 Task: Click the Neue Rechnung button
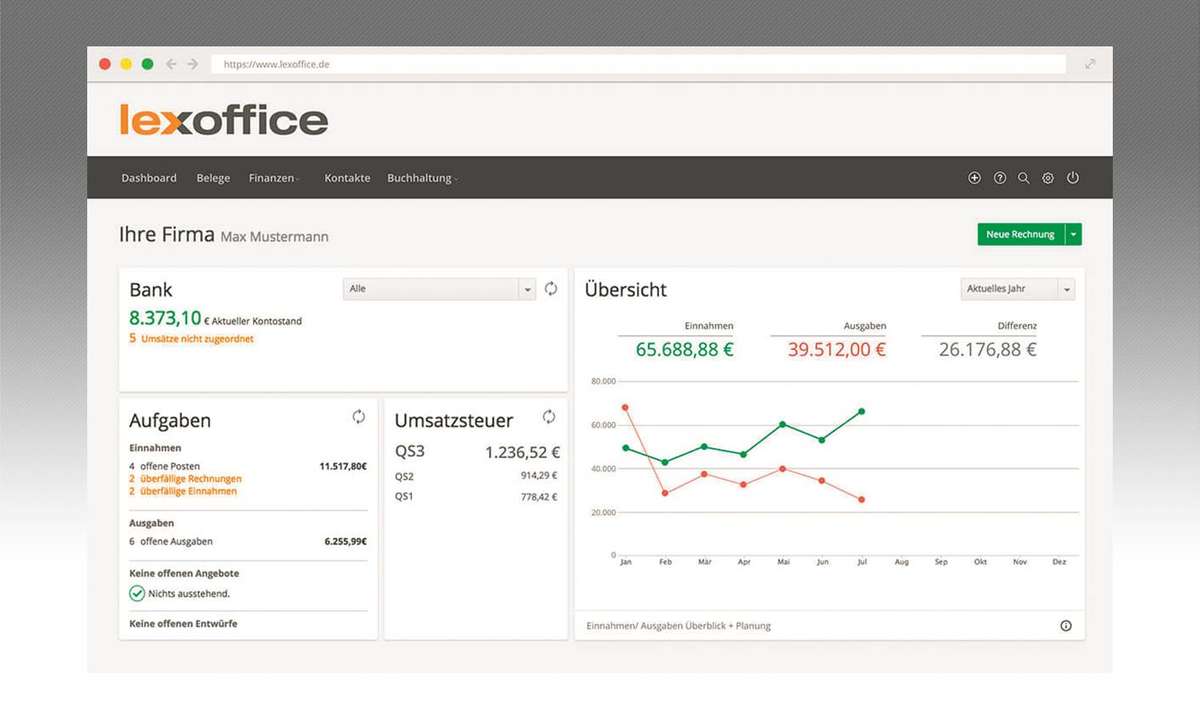pos(1021,234)
